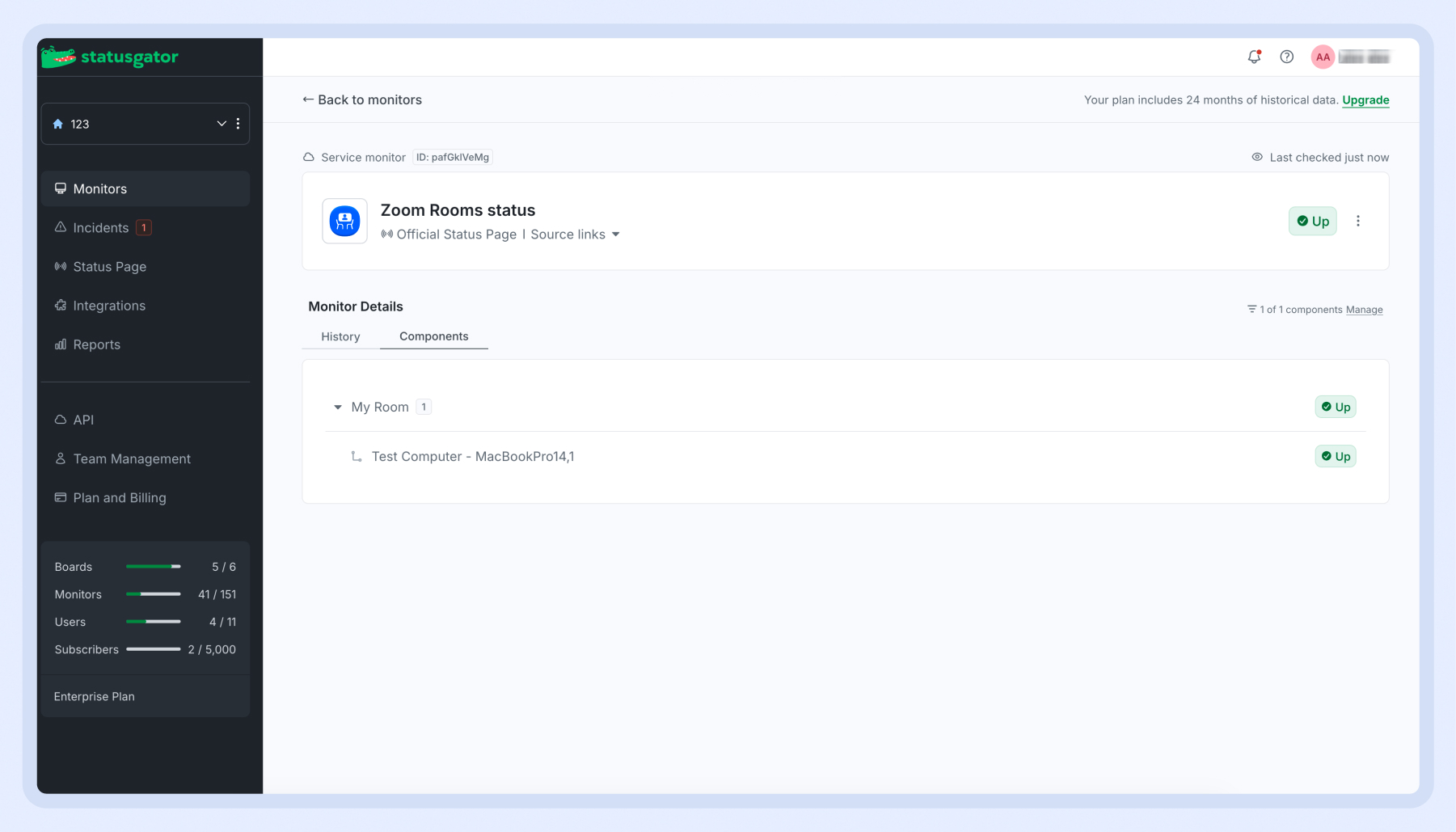
Task: Click My Room's Up status badge
Action: (1336, 407)
